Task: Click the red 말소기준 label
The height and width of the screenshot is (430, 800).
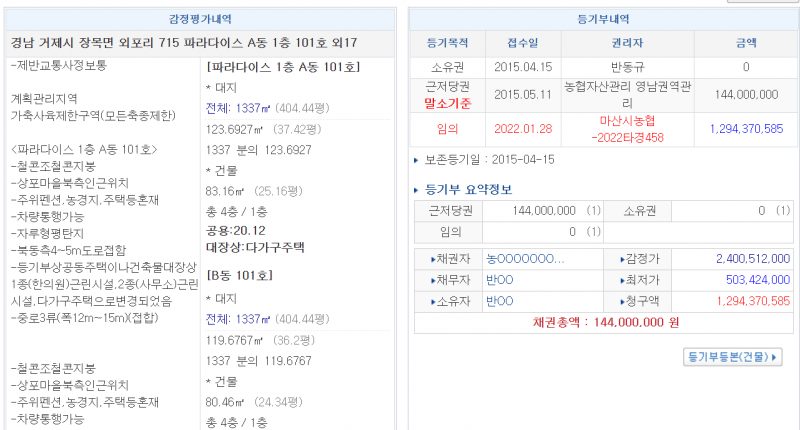Action: tap(449, 103)
